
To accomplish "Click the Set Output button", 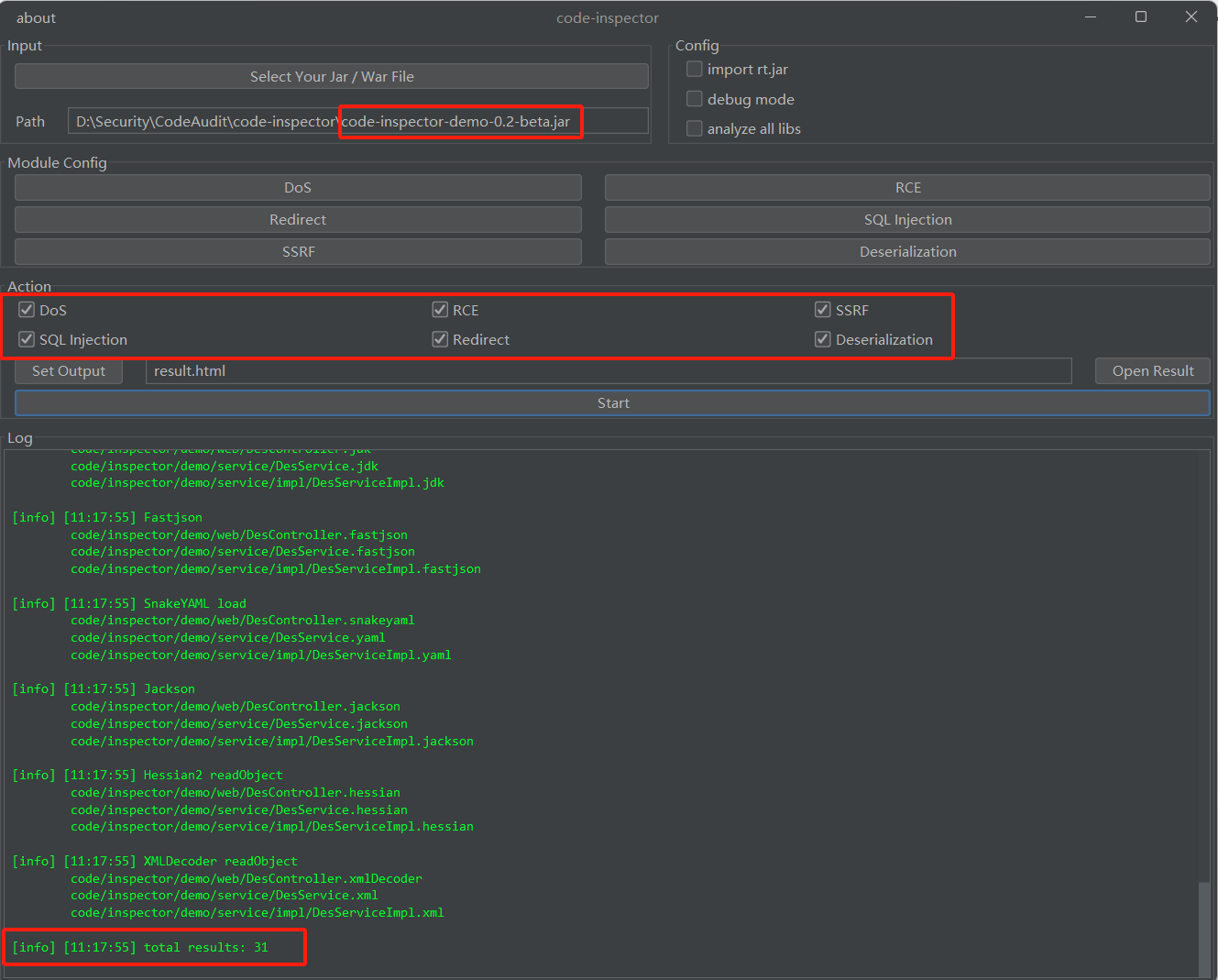I will tap(69, 371).
